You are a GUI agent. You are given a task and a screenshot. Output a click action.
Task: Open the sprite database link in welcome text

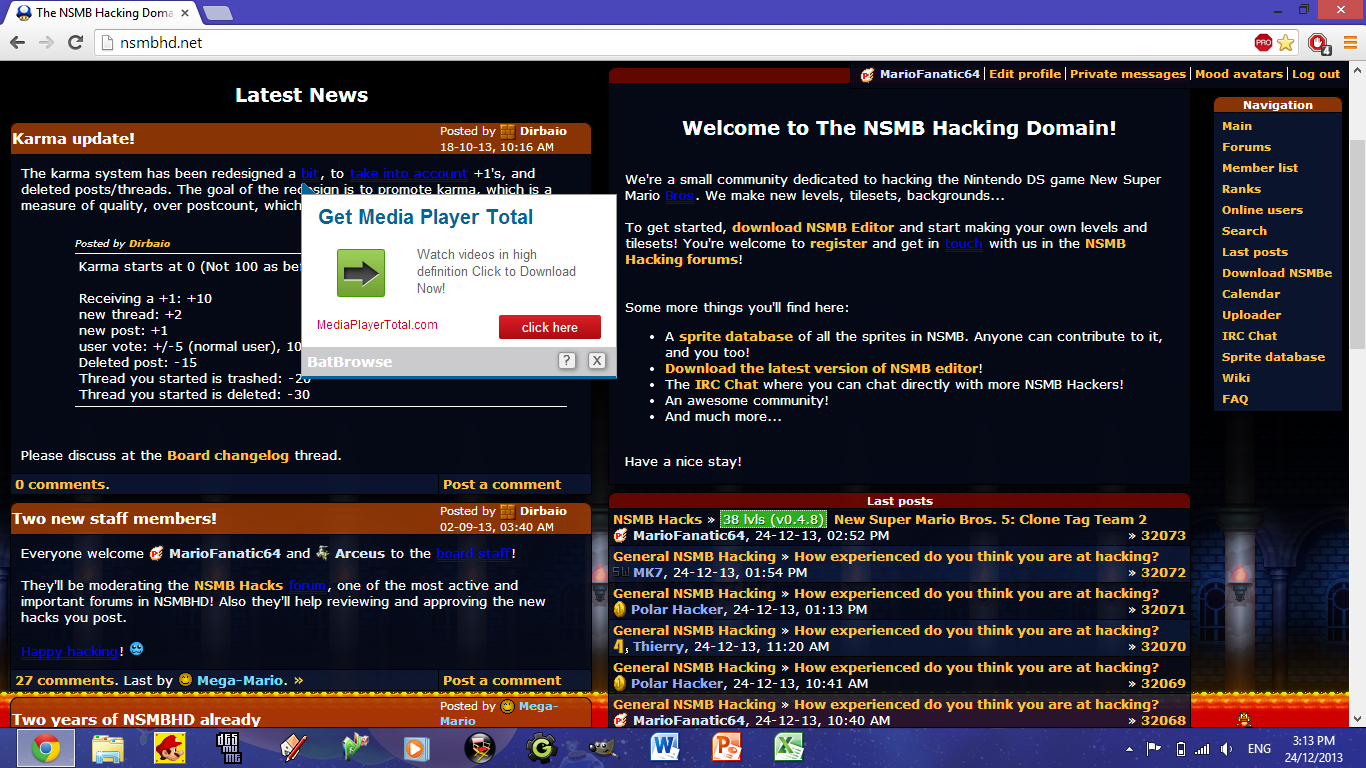(736, 336)
